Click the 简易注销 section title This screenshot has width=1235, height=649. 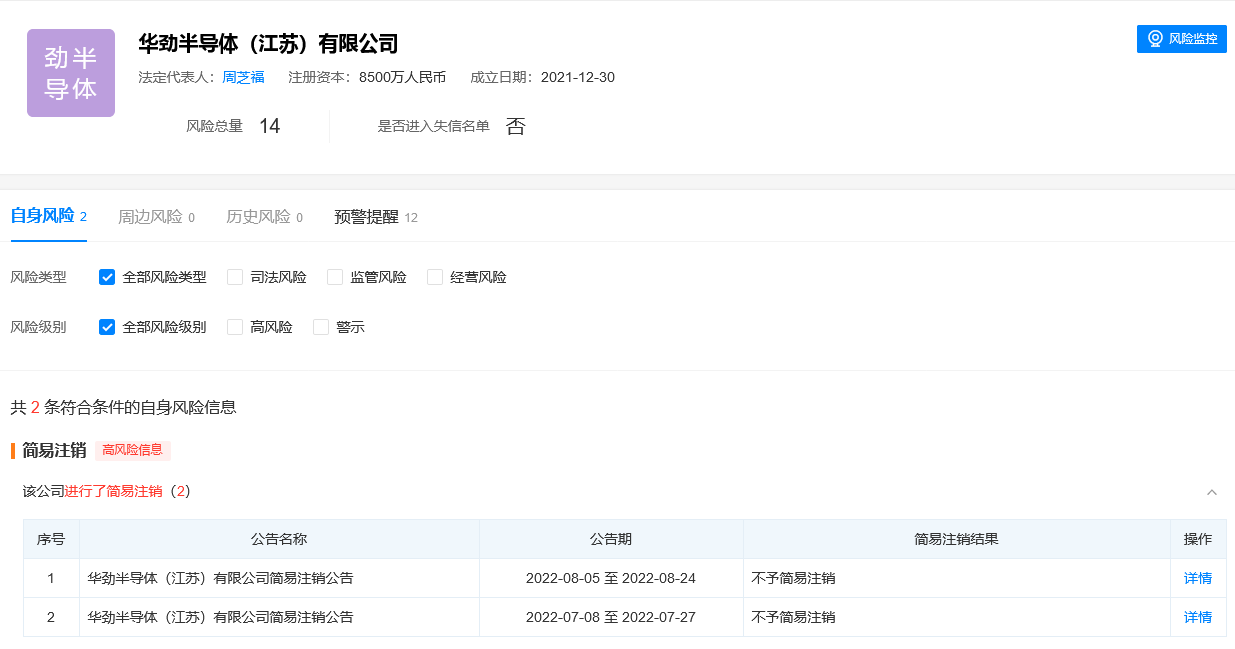(54, 450)
